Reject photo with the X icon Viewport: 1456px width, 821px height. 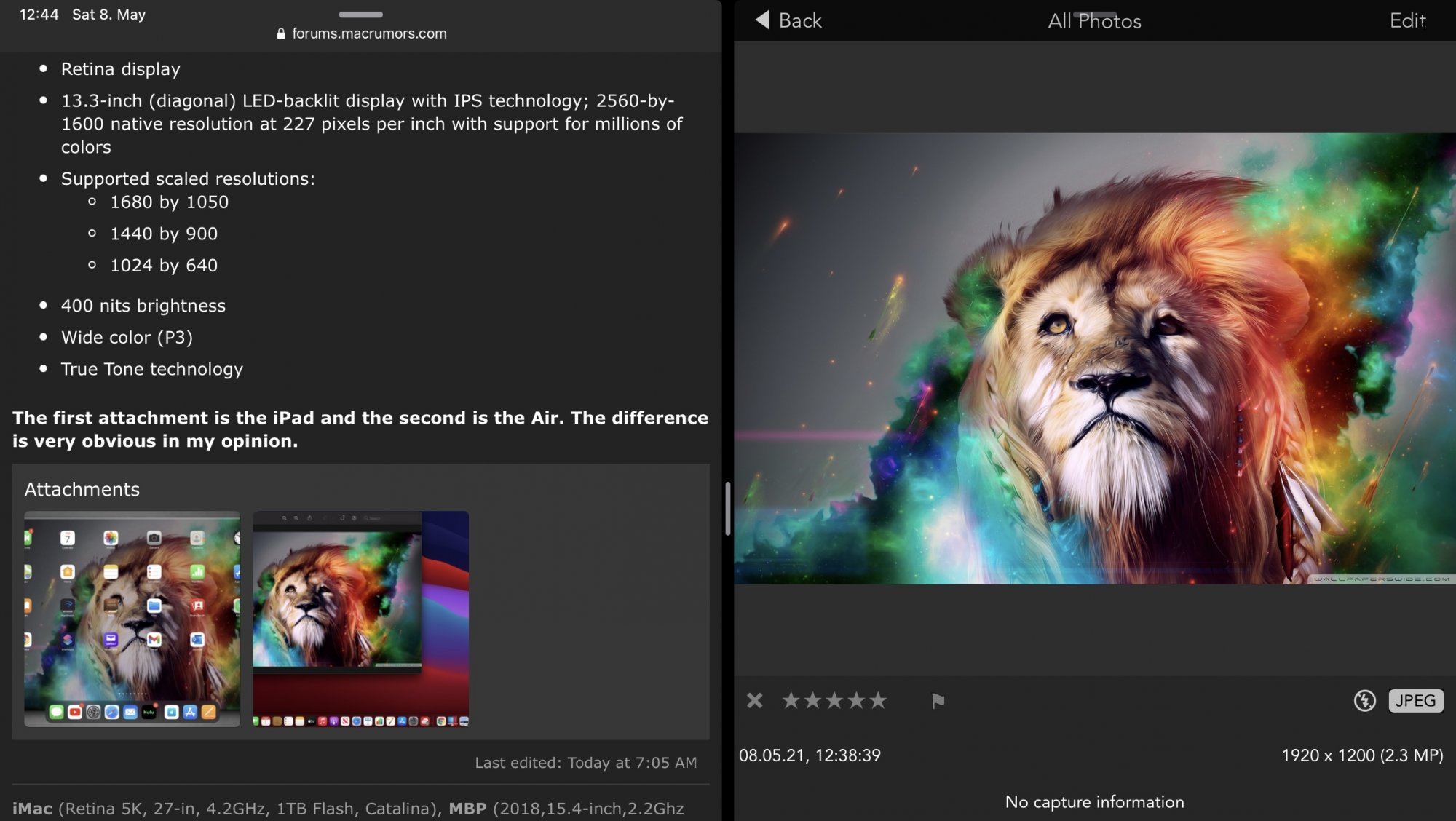(x=754, y=700)
